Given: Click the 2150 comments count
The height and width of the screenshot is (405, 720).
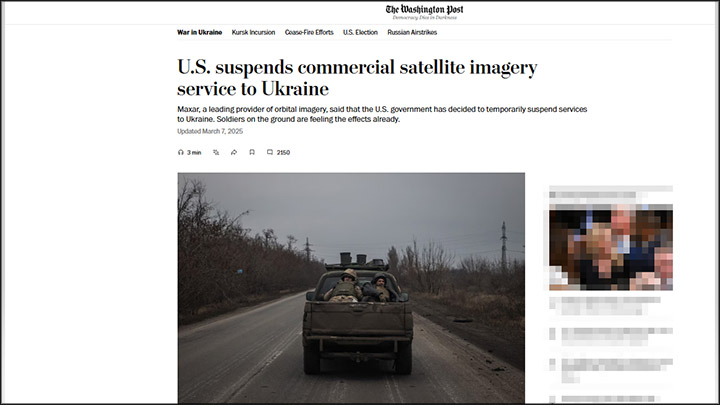Looking at the screenshot, I should click(x=283, y=152).
